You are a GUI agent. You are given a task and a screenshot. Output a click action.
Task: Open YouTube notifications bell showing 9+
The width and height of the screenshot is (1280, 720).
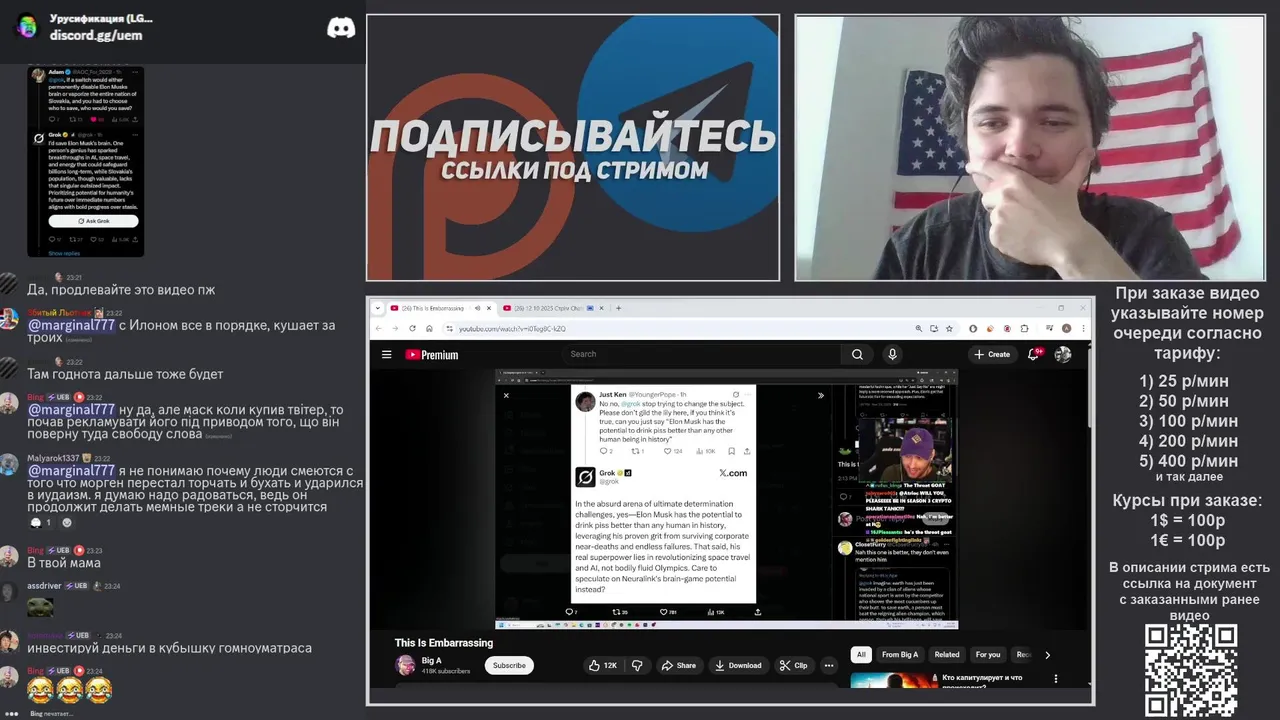pos(1034,354)
